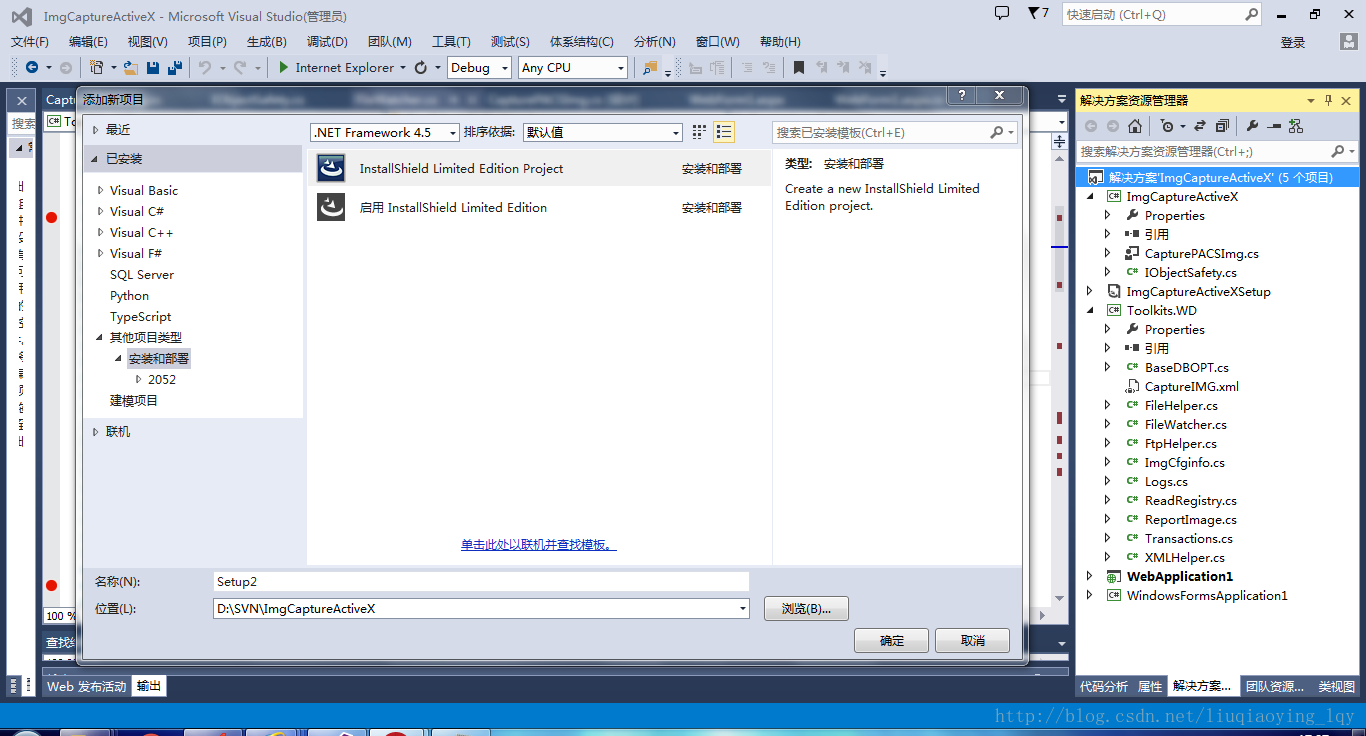Select CapturePACSImg.cs in Solution Explorer
The image size is (1366, 736).
pyautogui.click(x=1202, y=254)
